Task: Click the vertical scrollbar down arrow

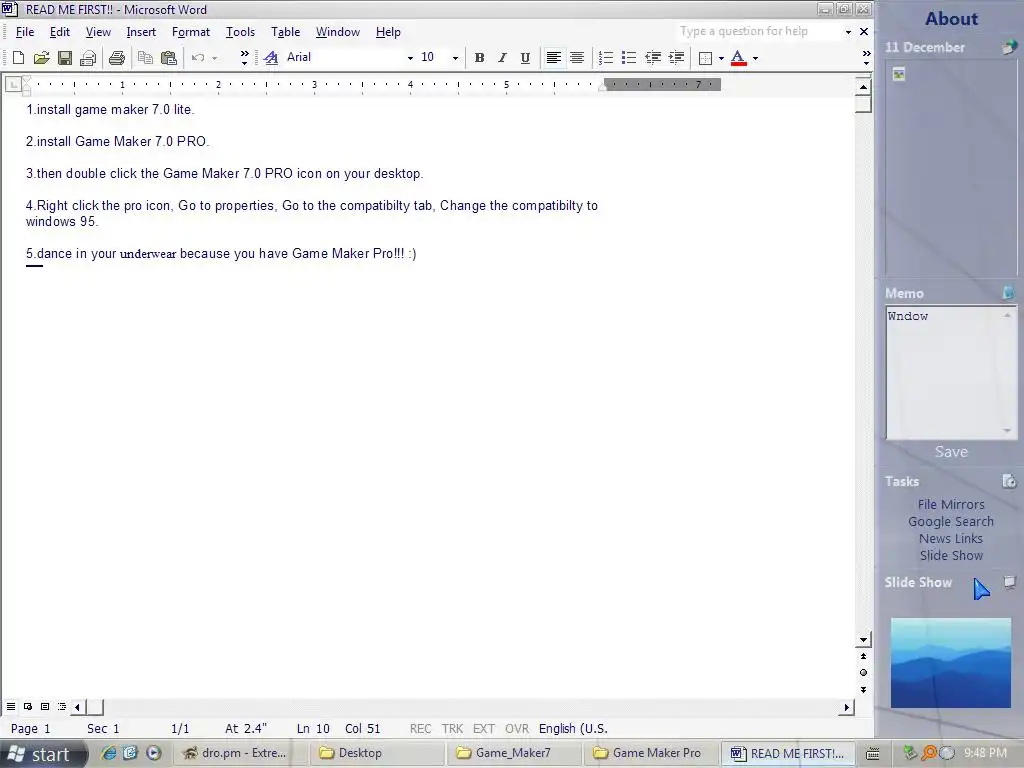Action: point(863,641)
